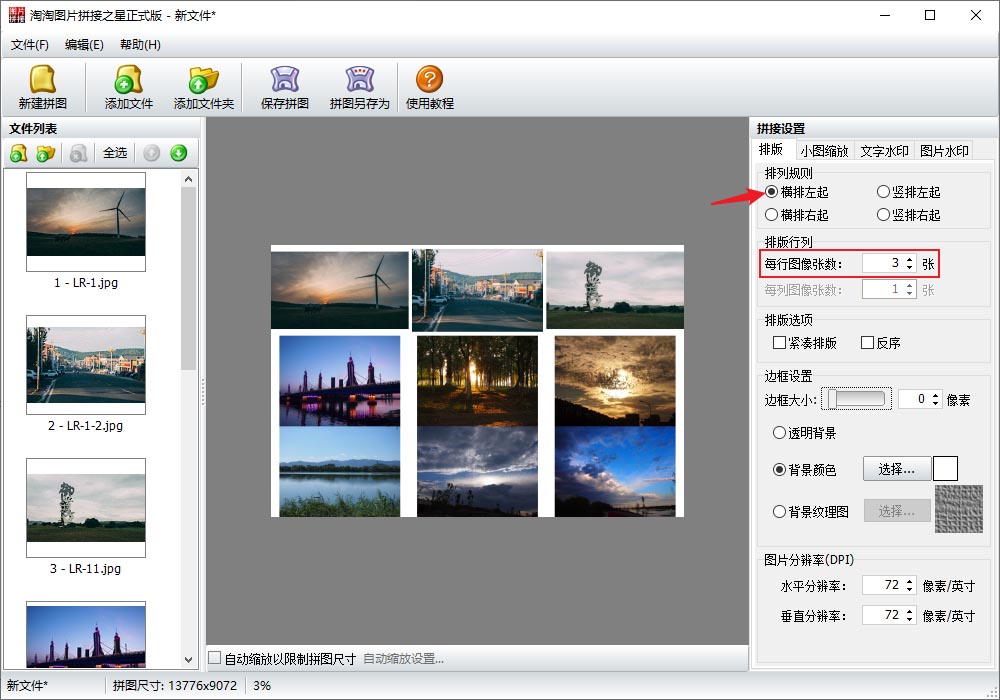
Task: Decrease 每行图像张数 with the down arrow
Action: pos(909,267)
